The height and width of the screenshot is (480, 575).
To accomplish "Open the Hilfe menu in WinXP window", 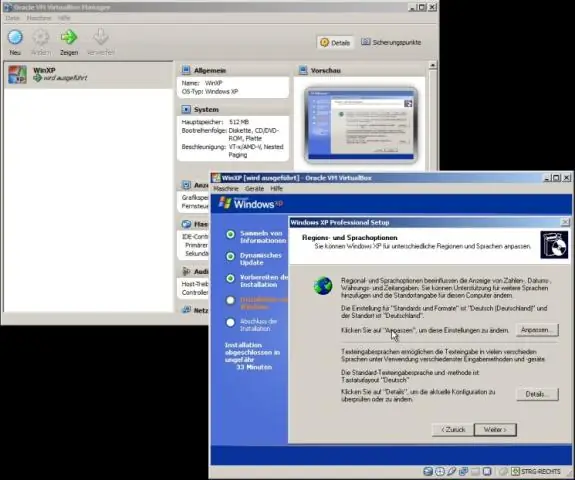I will point(276,188).
